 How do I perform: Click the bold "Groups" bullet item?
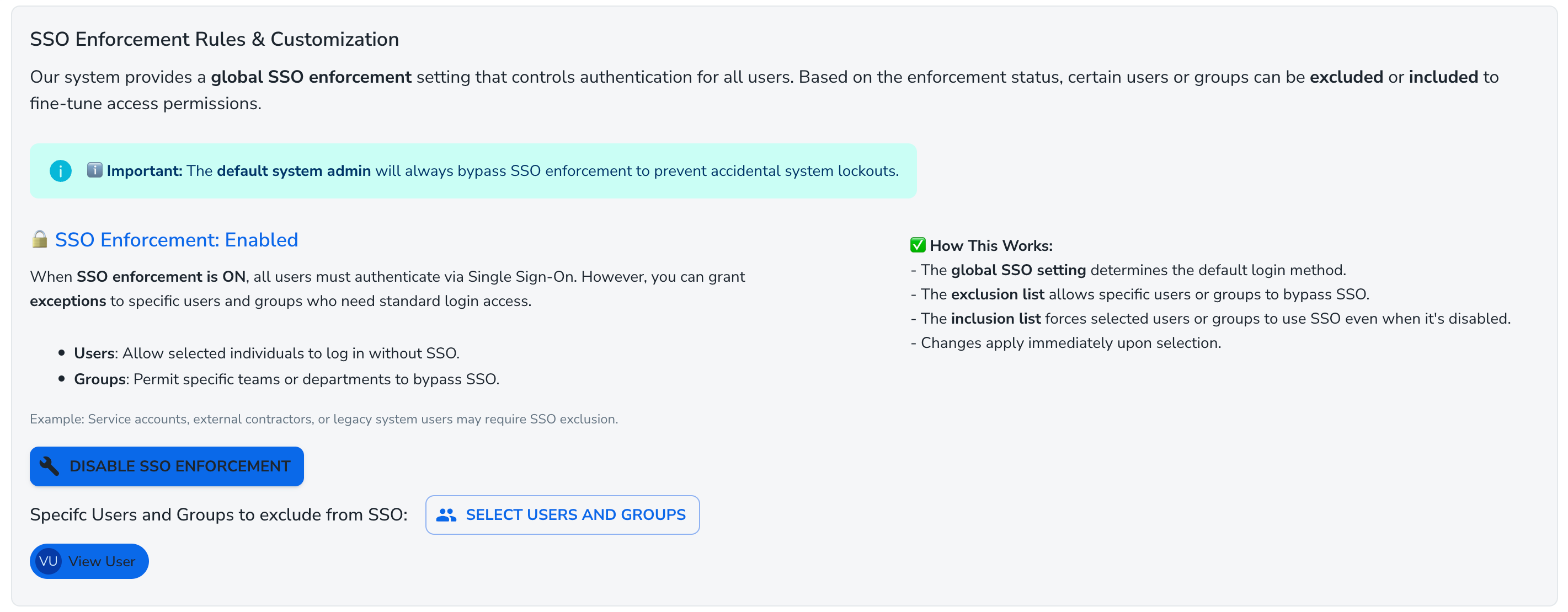click(x=100, y=379)
